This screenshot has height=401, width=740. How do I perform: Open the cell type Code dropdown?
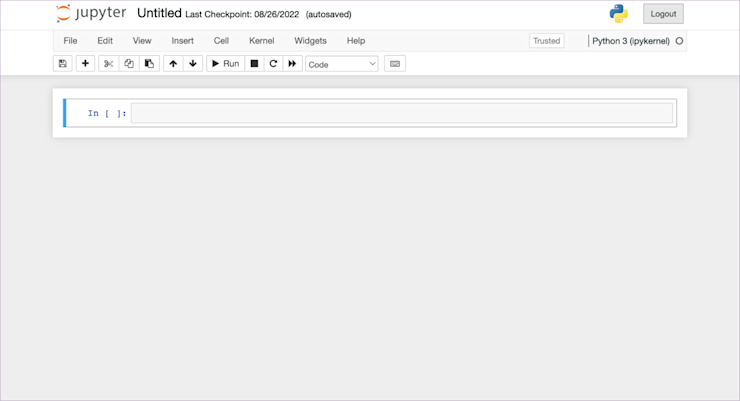coord(342,64)
